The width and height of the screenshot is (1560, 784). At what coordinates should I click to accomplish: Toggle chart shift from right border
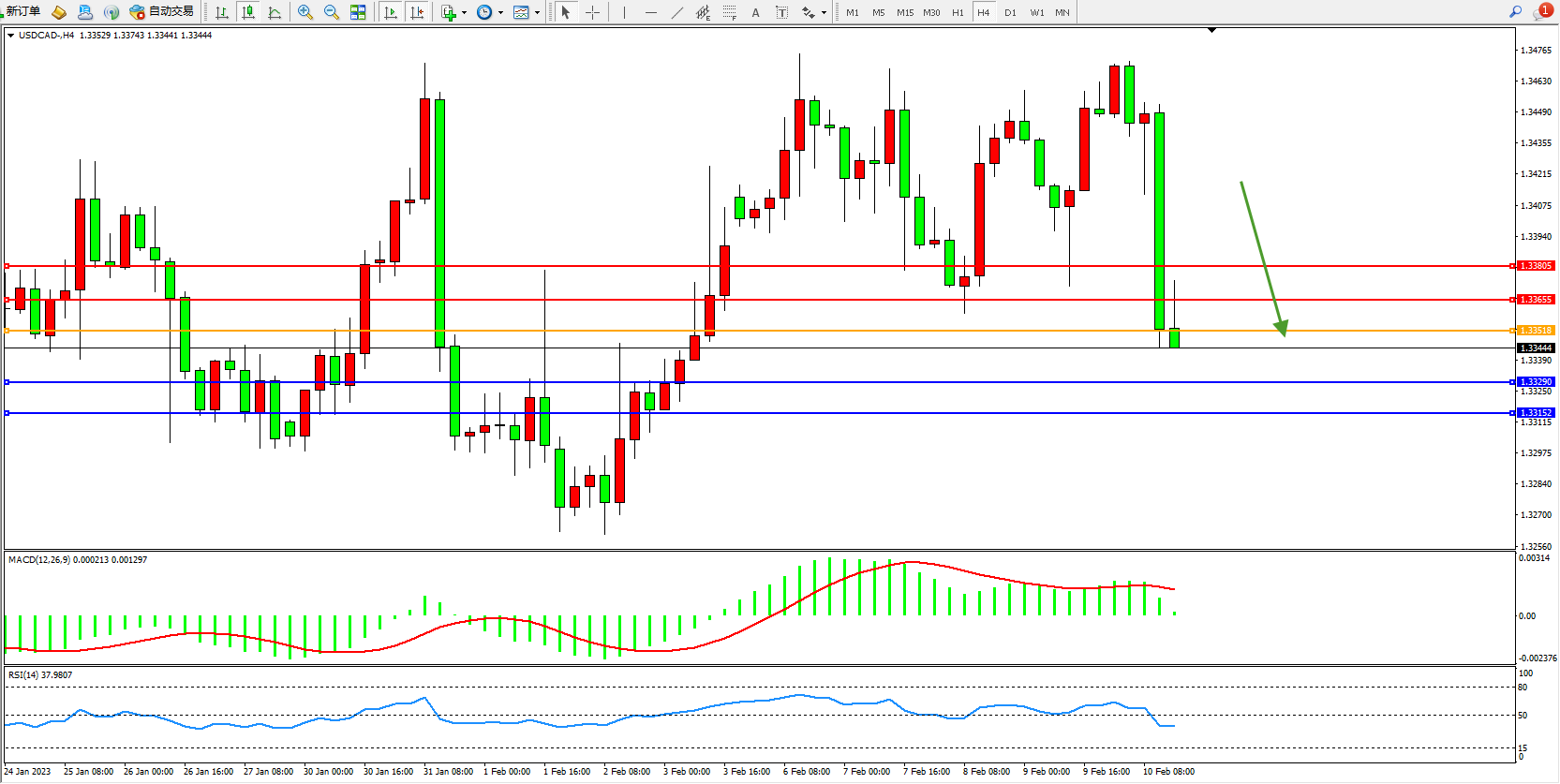pyautogui.click(x=417, y=12)
